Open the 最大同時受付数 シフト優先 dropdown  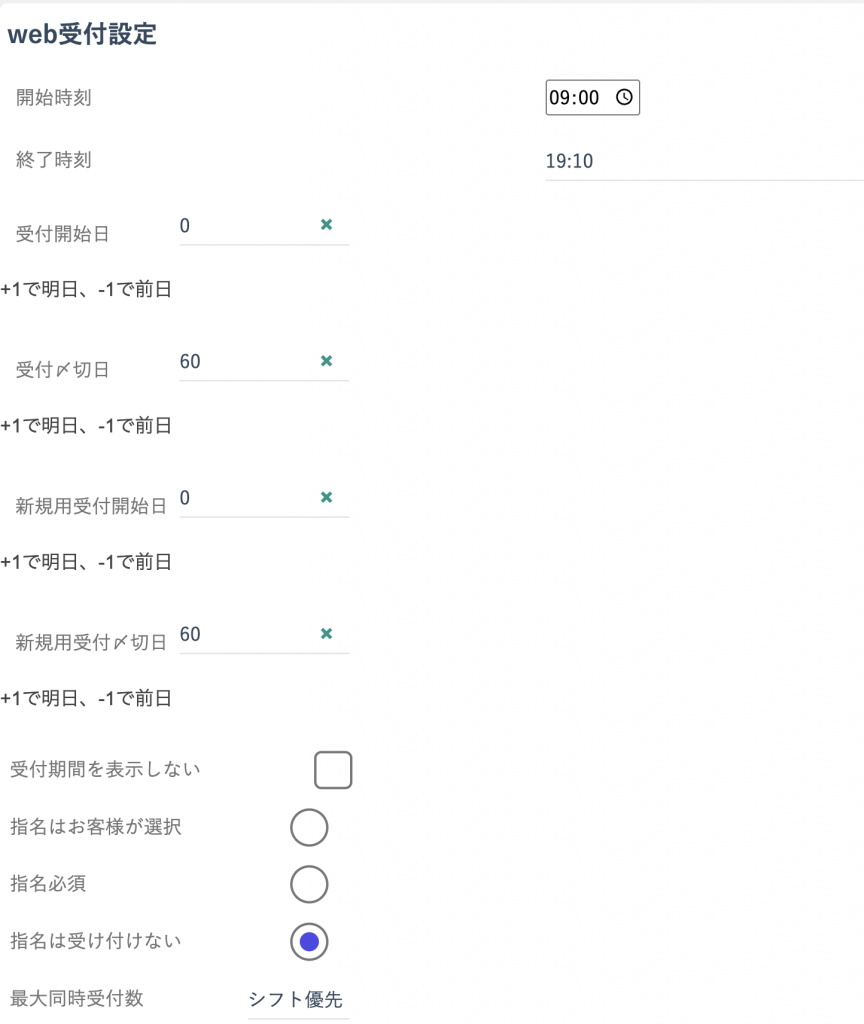(298, 1000)
